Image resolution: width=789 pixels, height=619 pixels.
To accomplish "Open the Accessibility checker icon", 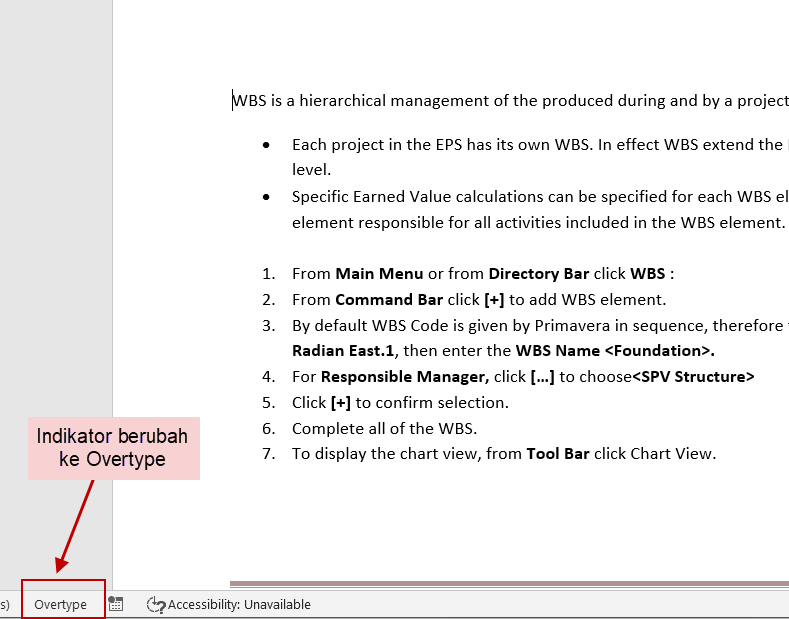I will point(155,604).
